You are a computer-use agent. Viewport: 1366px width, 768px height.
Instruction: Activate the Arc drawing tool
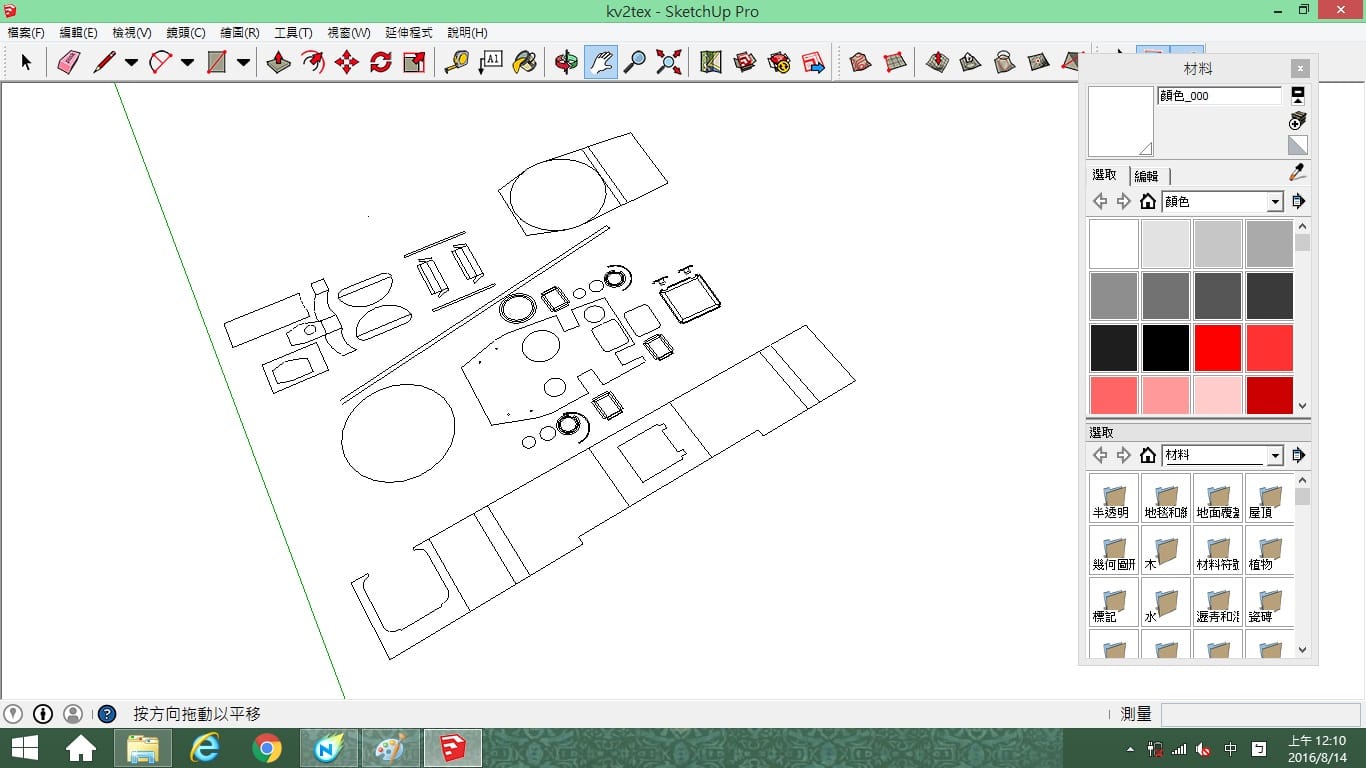pyautogui.click(x=160, y=62)
